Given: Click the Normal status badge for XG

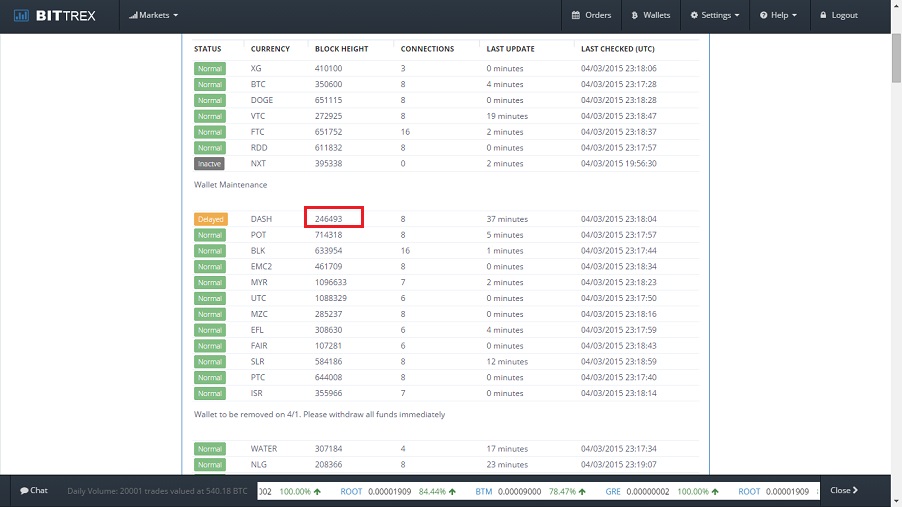Looking at the screenshot, I should (209, 68).
